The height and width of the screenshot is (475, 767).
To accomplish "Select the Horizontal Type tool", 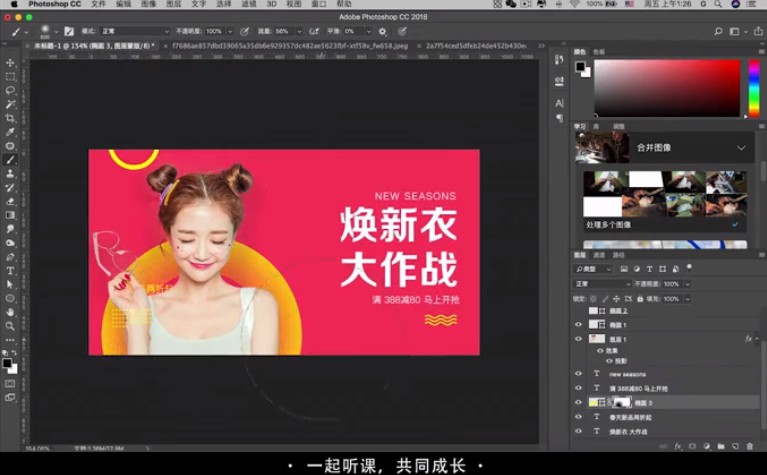I will 11,270.
